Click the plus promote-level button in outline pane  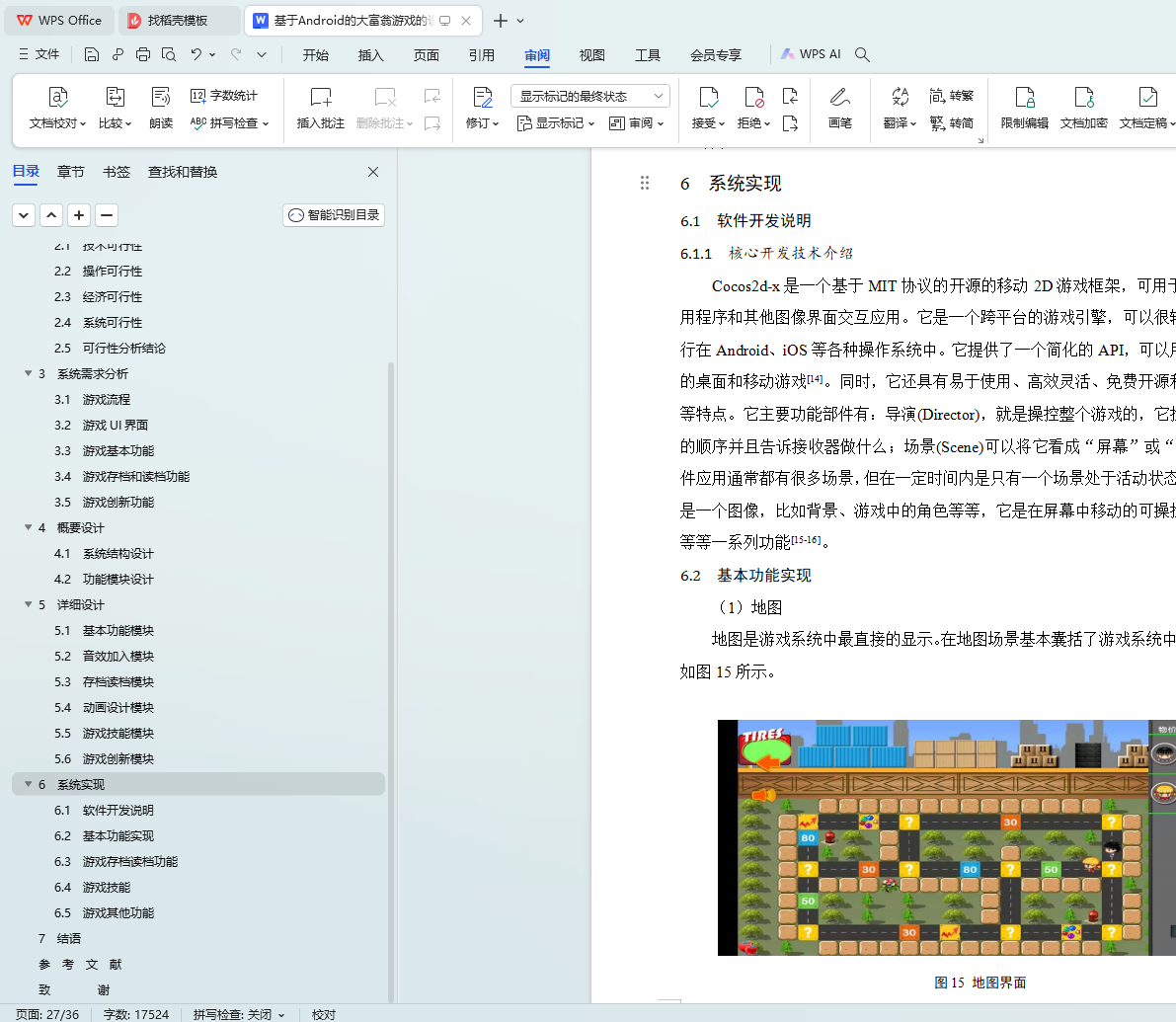click(79, 215)
